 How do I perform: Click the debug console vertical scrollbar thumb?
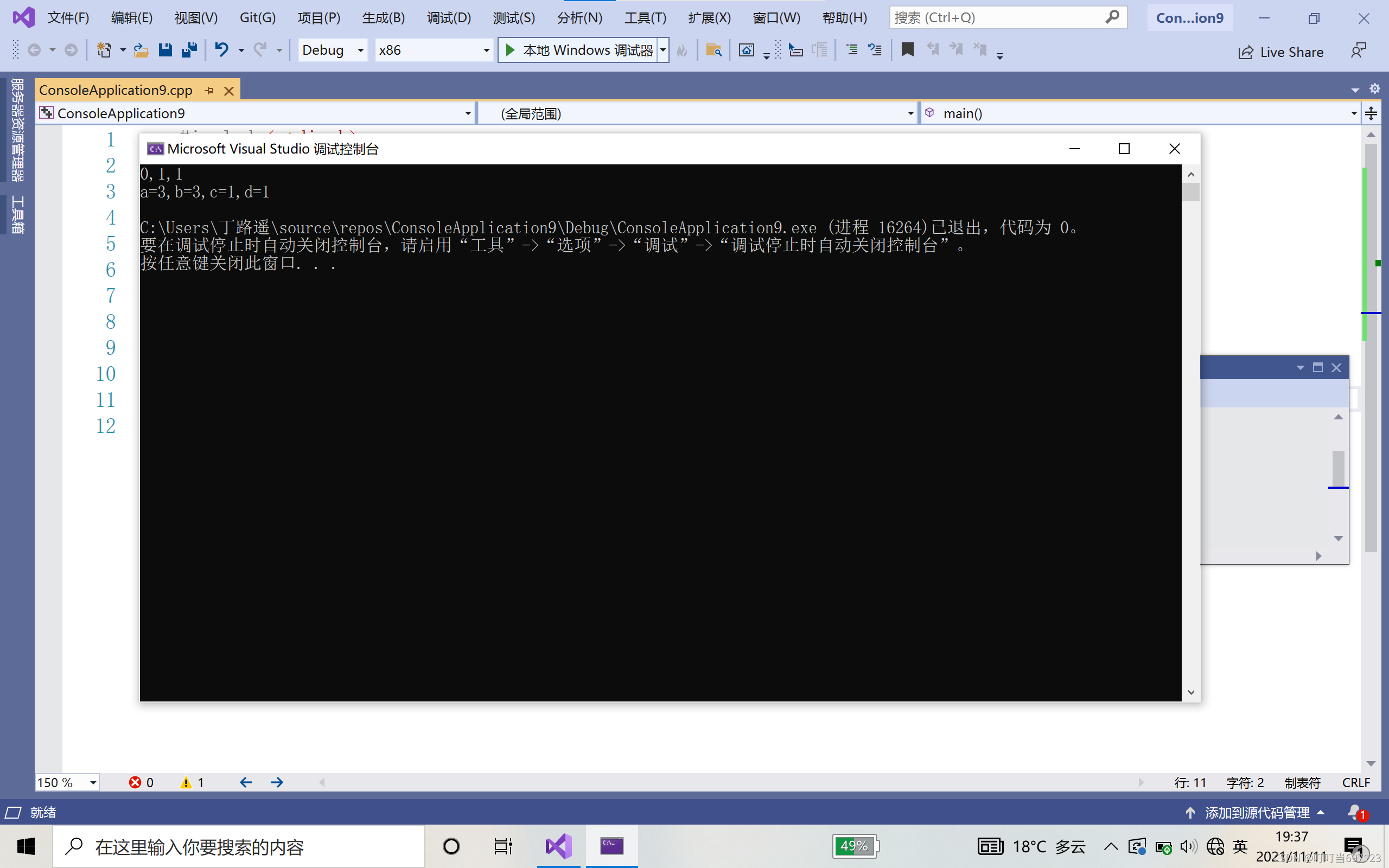pos(1191,192)
